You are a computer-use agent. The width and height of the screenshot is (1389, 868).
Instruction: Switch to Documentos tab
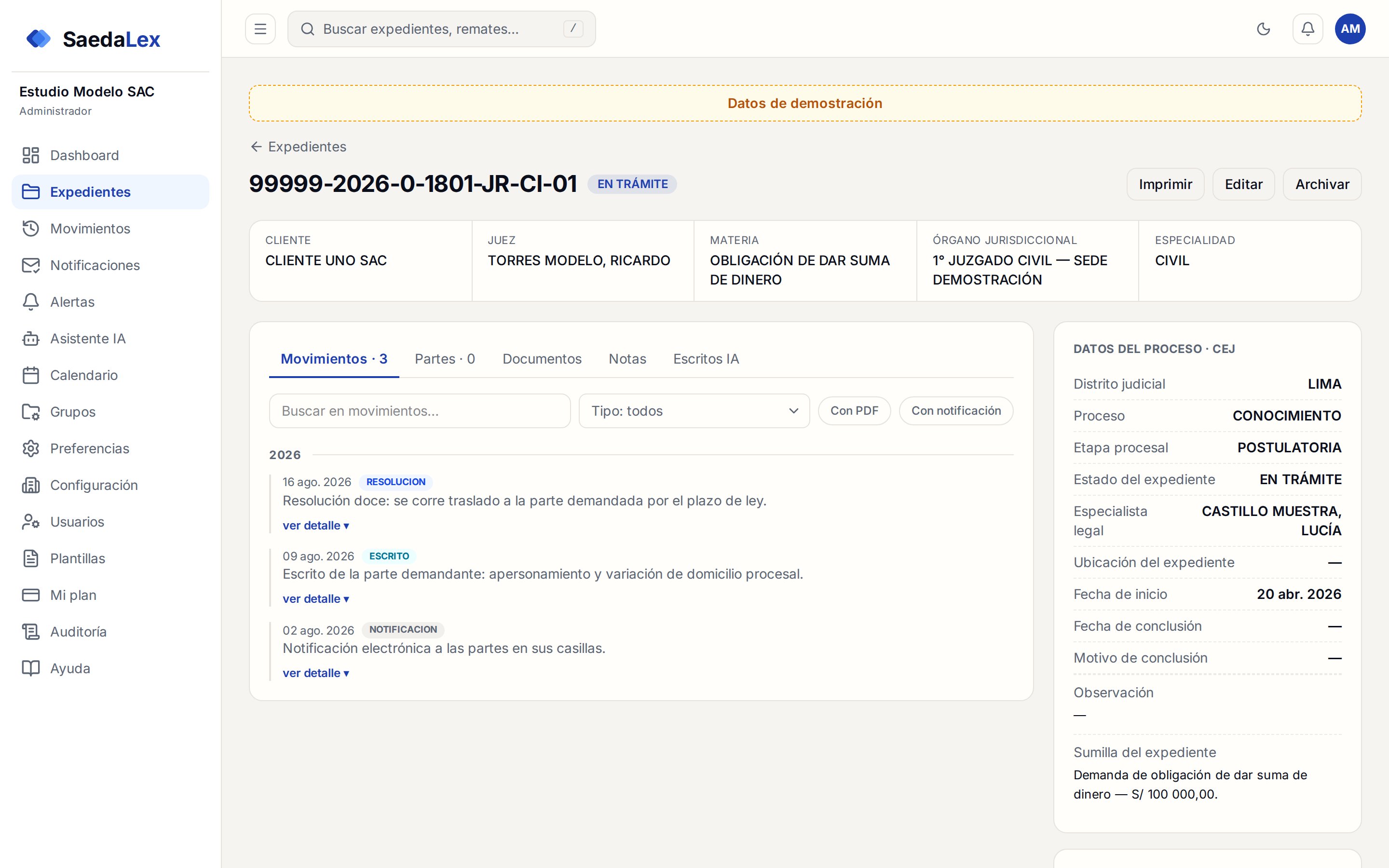point(542,359)
